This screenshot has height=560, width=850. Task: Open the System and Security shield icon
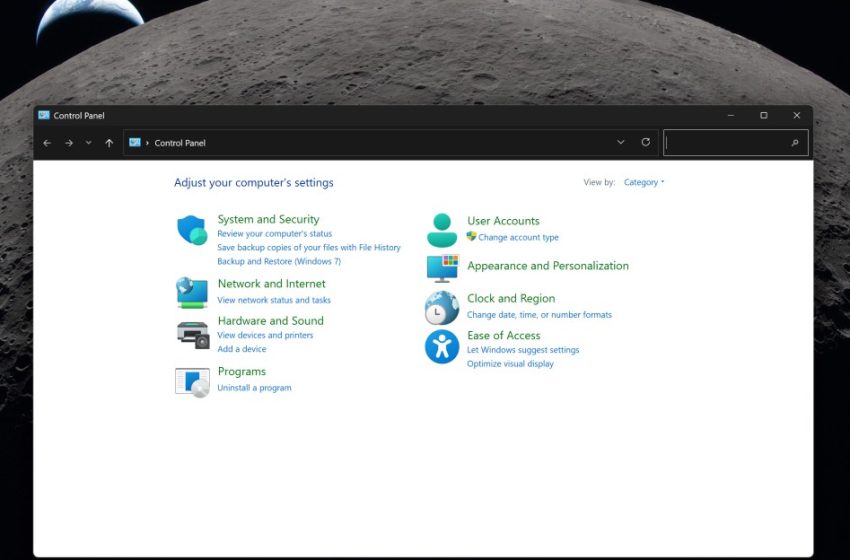point(192,230)
